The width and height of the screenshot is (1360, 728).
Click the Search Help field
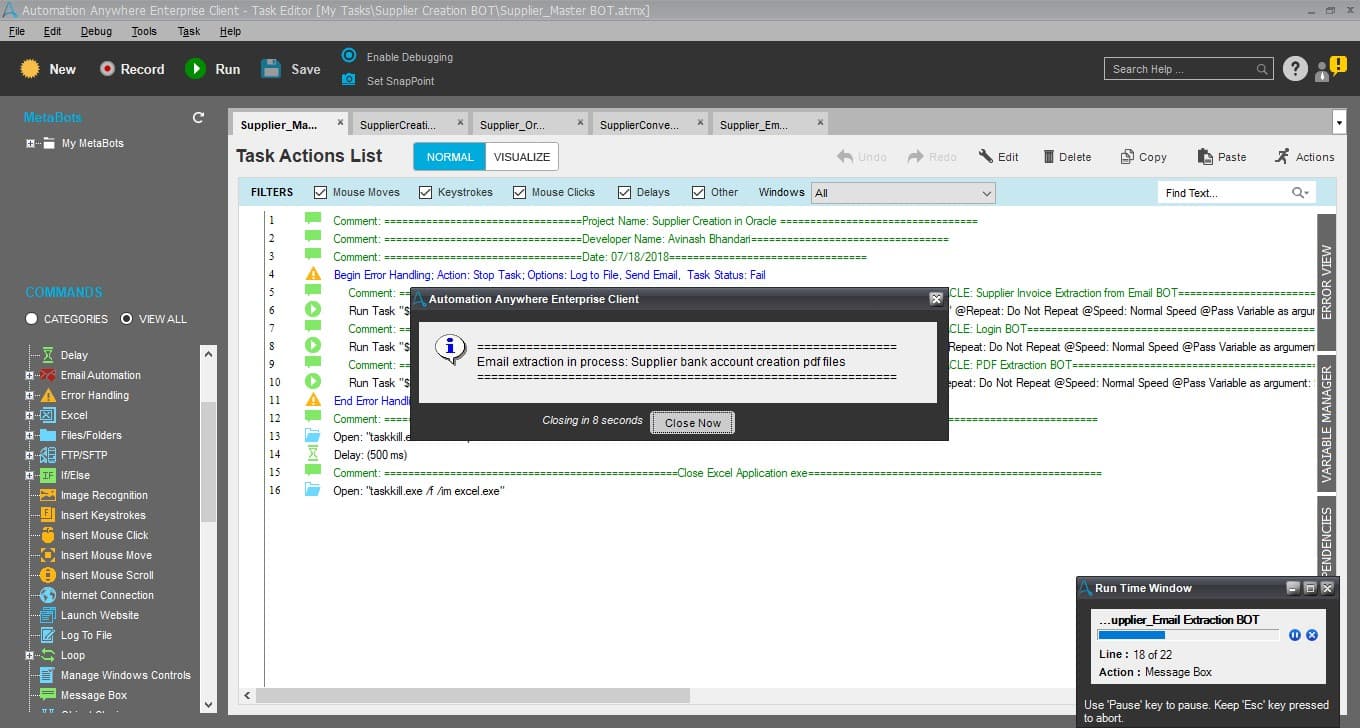1188,69
